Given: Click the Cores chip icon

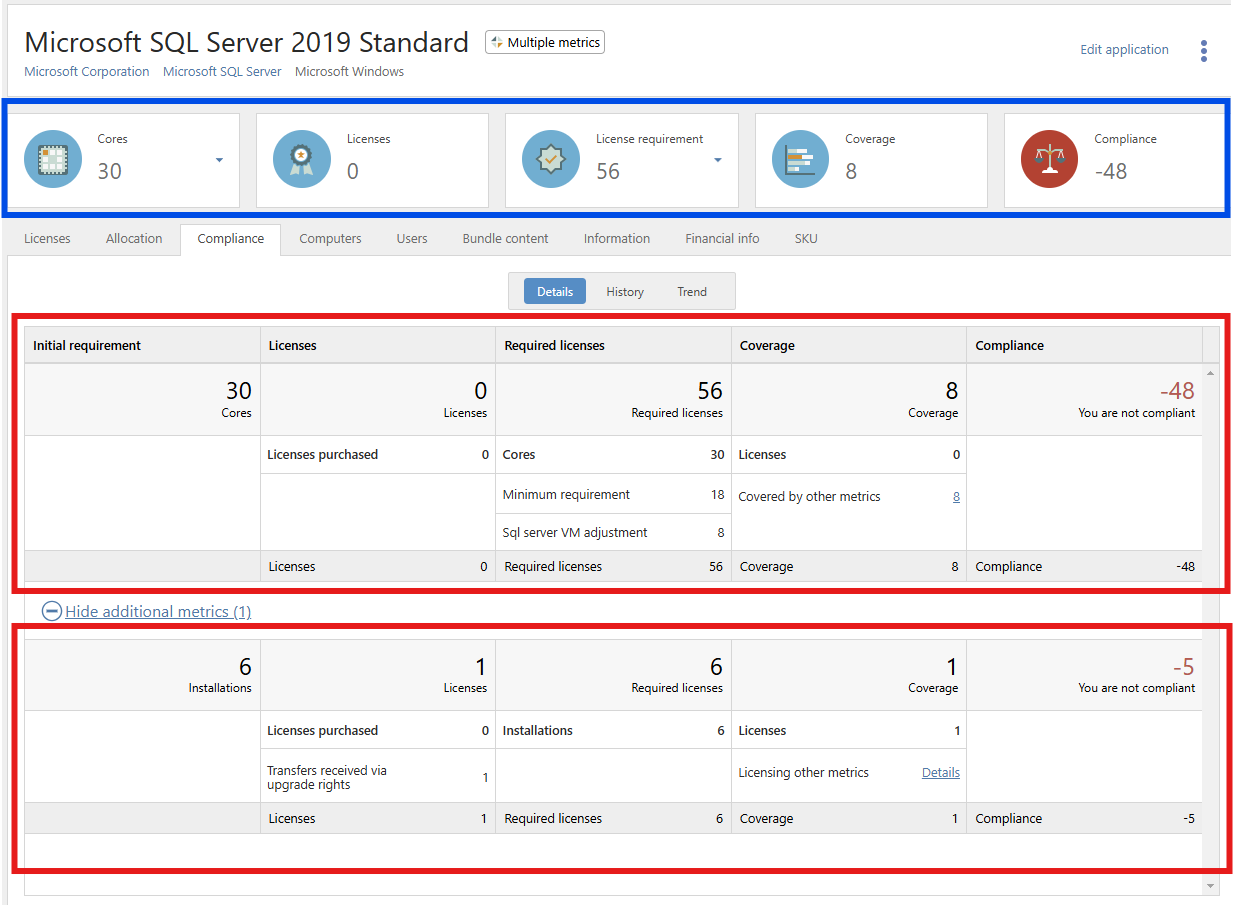Looking at the screenshot, I should 53,159.
